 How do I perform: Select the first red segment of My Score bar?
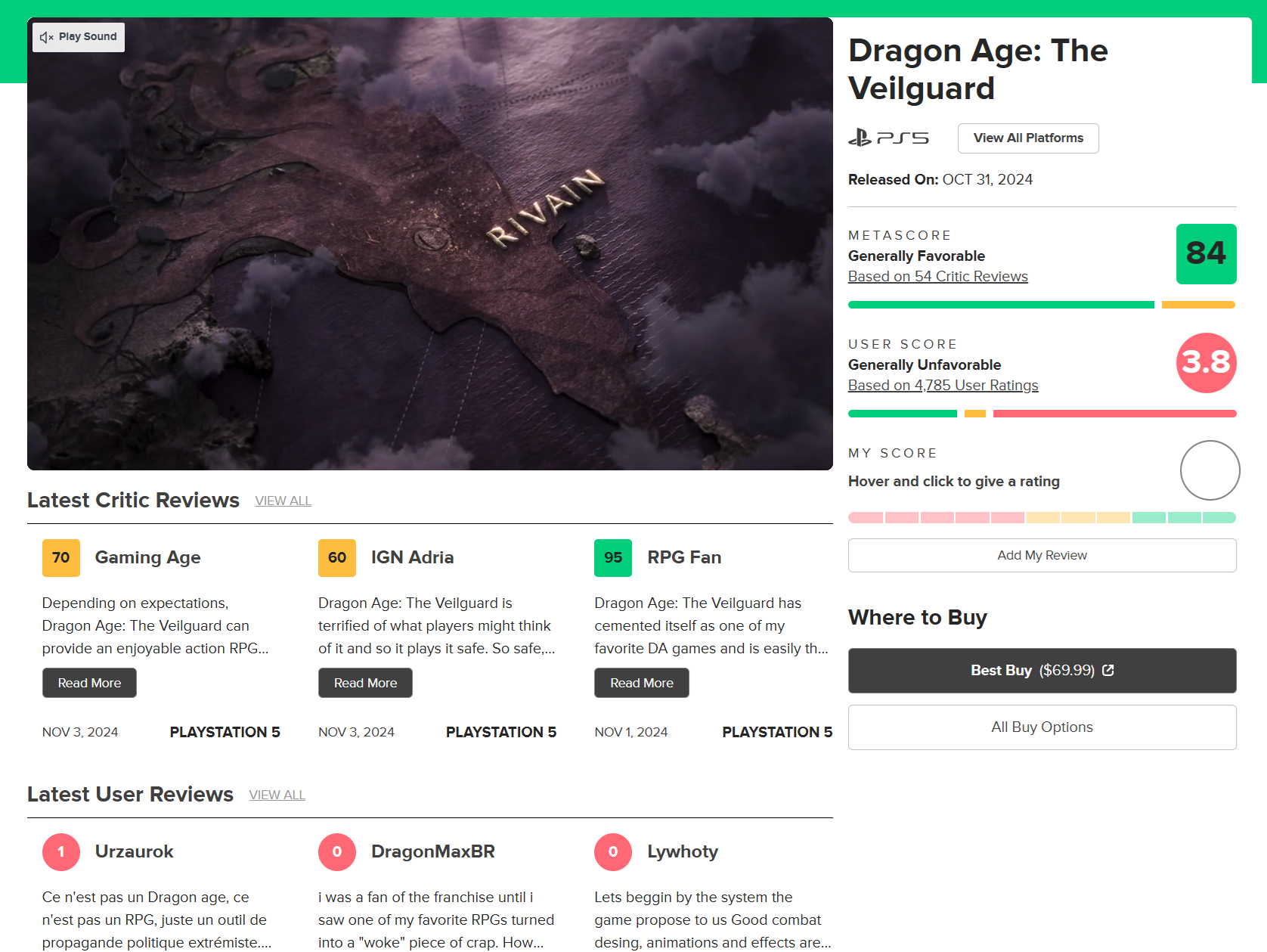click(866, 518)
